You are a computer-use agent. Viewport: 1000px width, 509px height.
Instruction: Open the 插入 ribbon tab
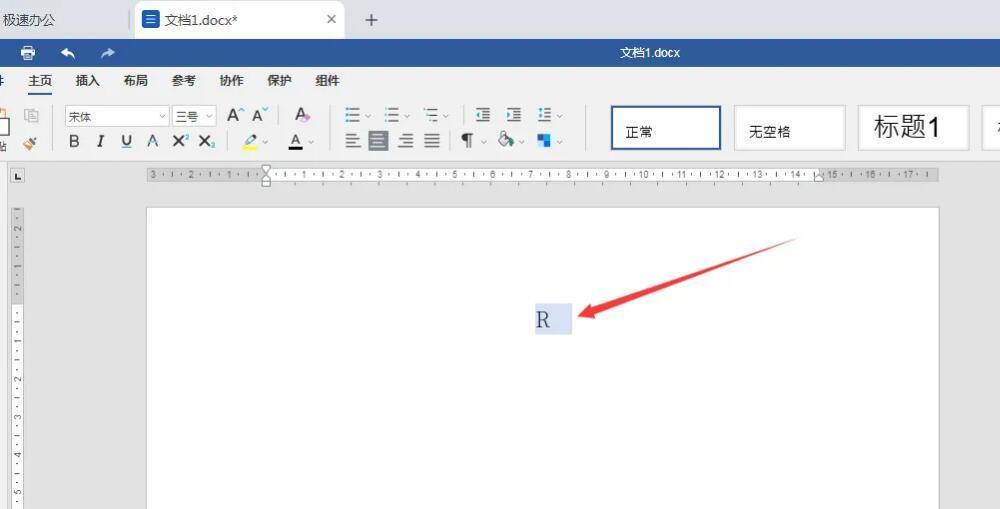[88, 81]
